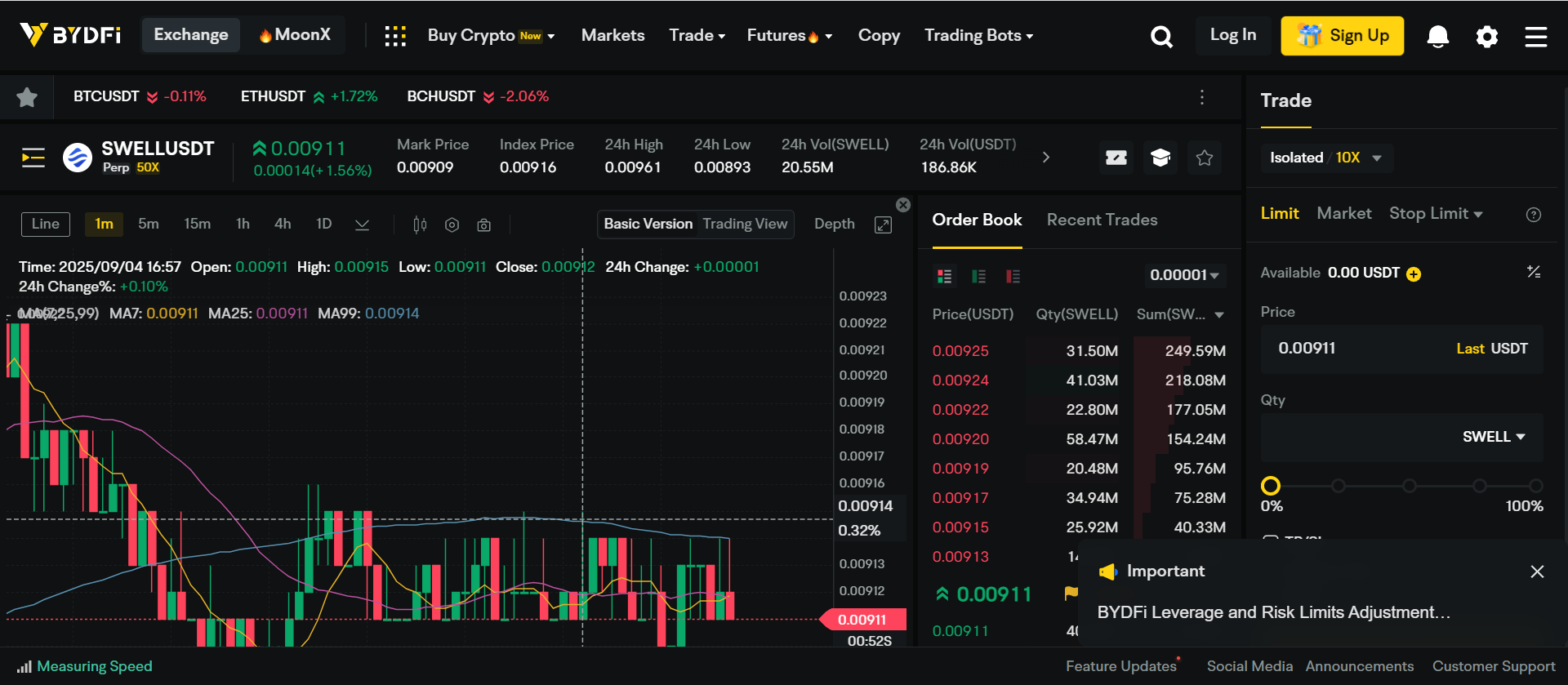Image resolution: width=1568 pixels, height=685 pixels.
Task: Open the chart panel icon beside tutorial
Action: point(1116,158)
